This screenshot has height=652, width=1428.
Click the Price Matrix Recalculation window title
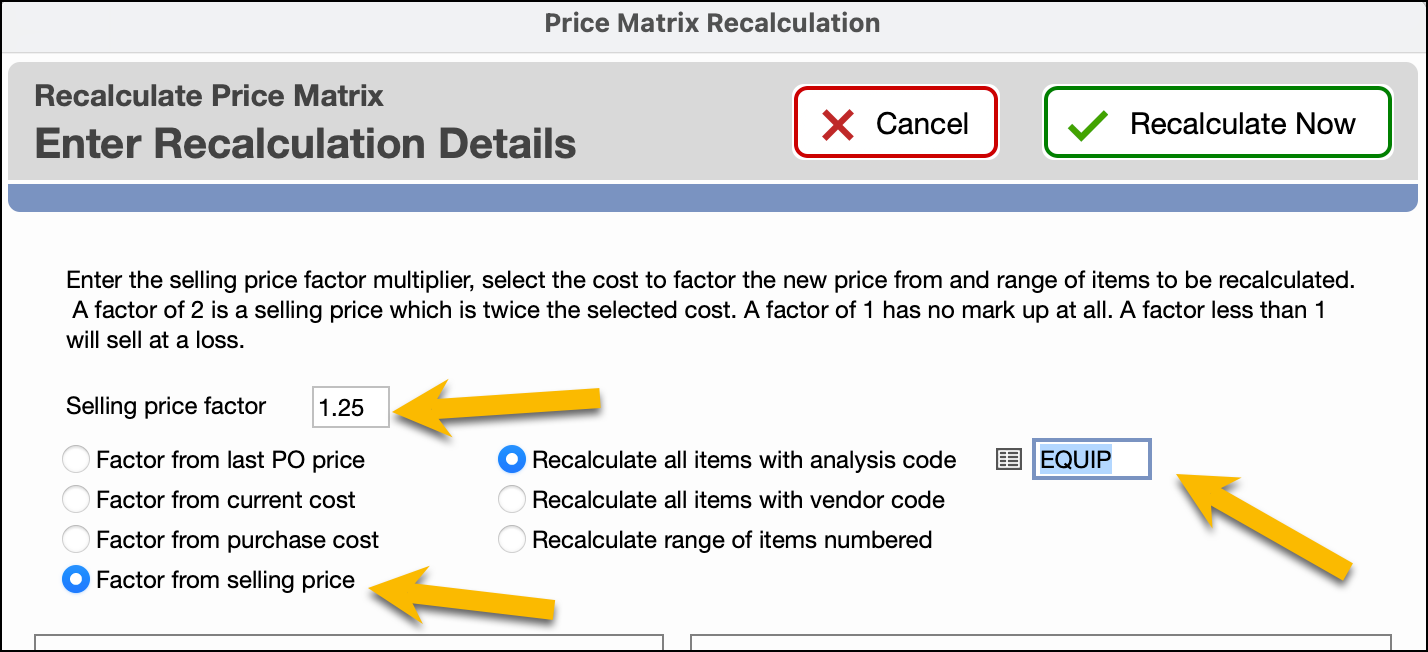[713, 23]
